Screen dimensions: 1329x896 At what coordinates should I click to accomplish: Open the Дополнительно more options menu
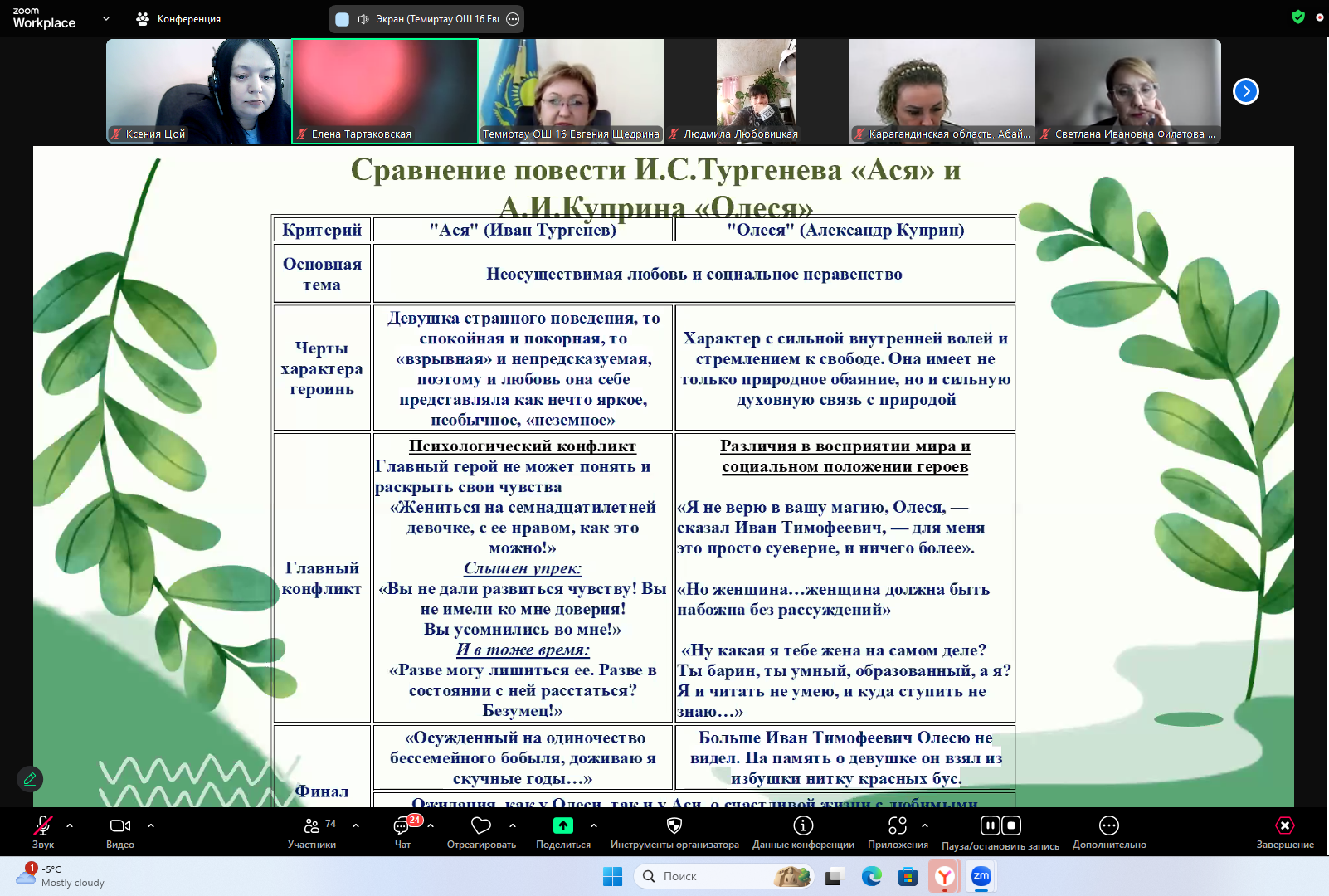1109,826
